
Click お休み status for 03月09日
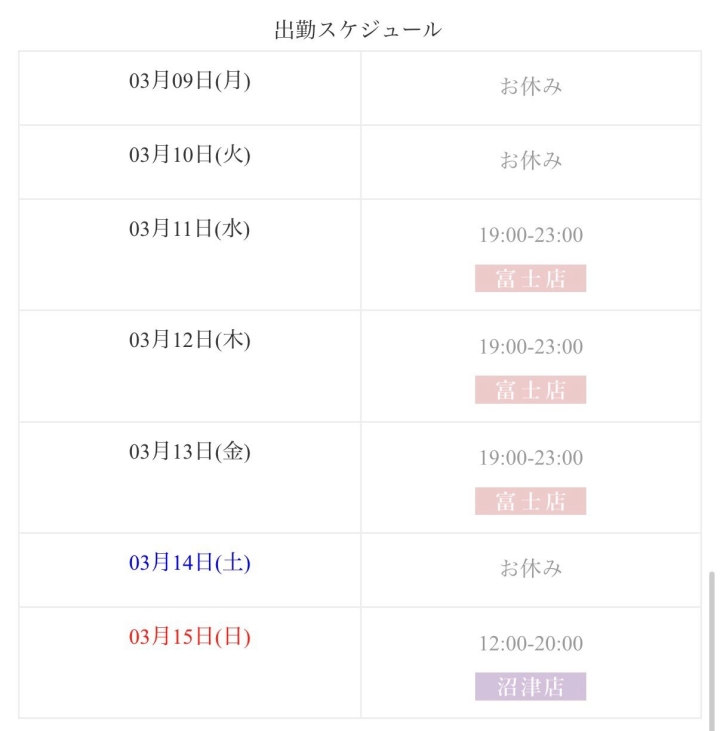click(x=531, y=87)
